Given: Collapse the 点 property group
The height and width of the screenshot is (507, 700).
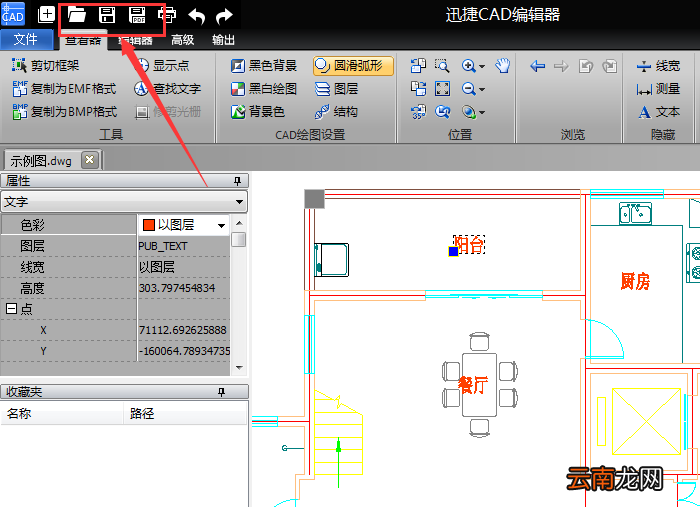Looking at the screenshot, I should (x=11, y=308).
